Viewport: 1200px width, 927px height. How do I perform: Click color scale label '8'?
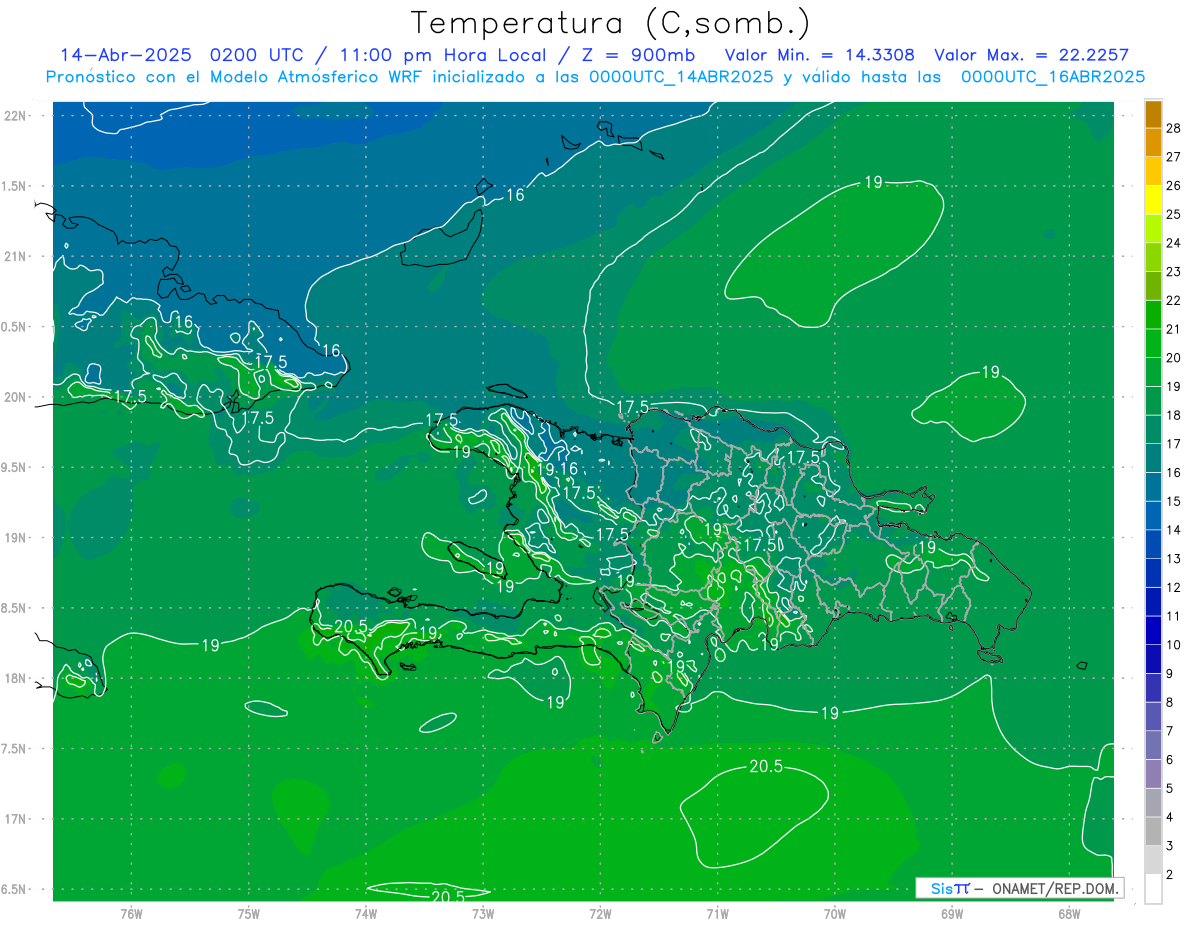[x=1172, y=703]
